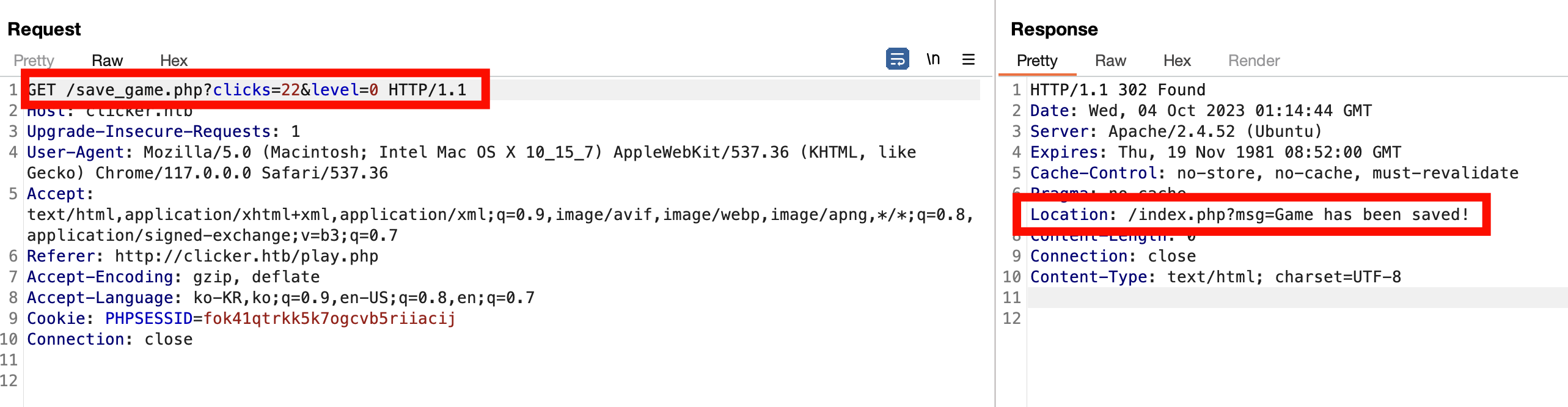The image size is (1568, 407).
Task: Open the Response Hex tab
Action: point(1177,61)
